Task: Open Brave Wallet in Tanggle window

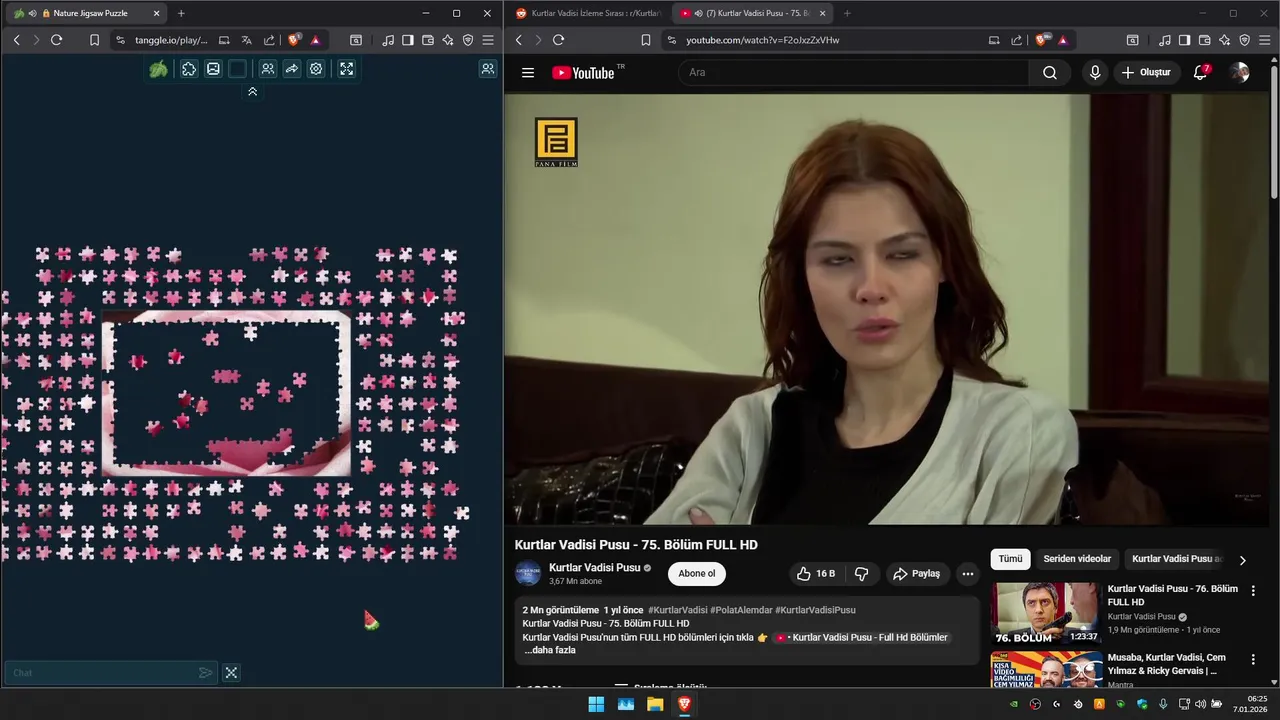Action: click(428, 40)
